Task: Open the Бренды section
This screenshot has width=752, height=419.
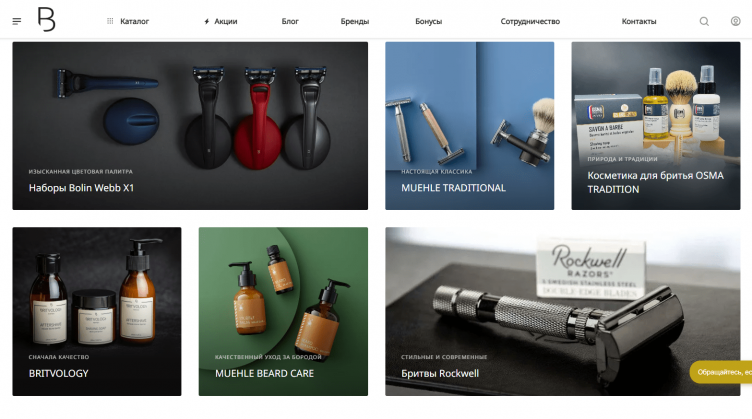Action: [355, 21]
